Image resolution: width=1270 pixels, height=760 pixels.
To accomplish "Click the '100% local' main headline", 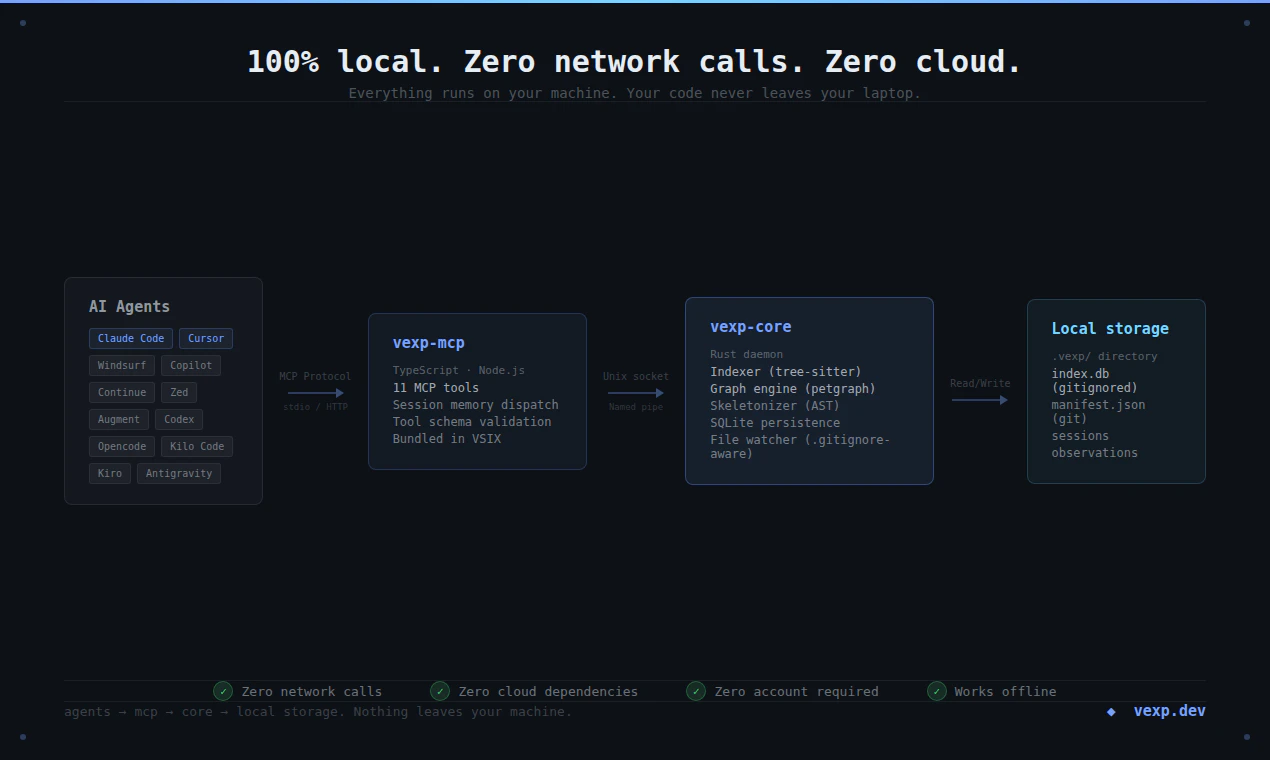I will click(635, 61).
